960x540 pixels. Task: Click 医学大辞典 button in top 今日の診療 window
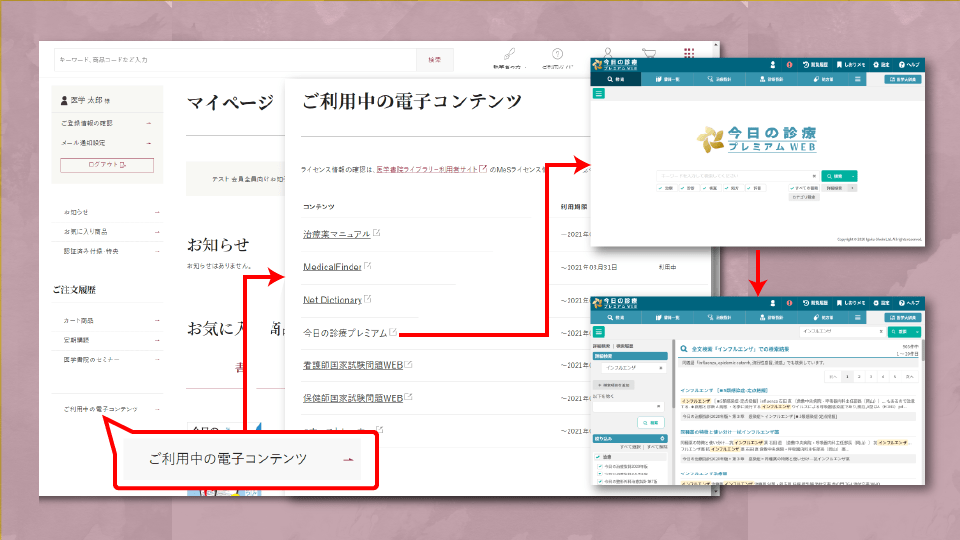903,79
